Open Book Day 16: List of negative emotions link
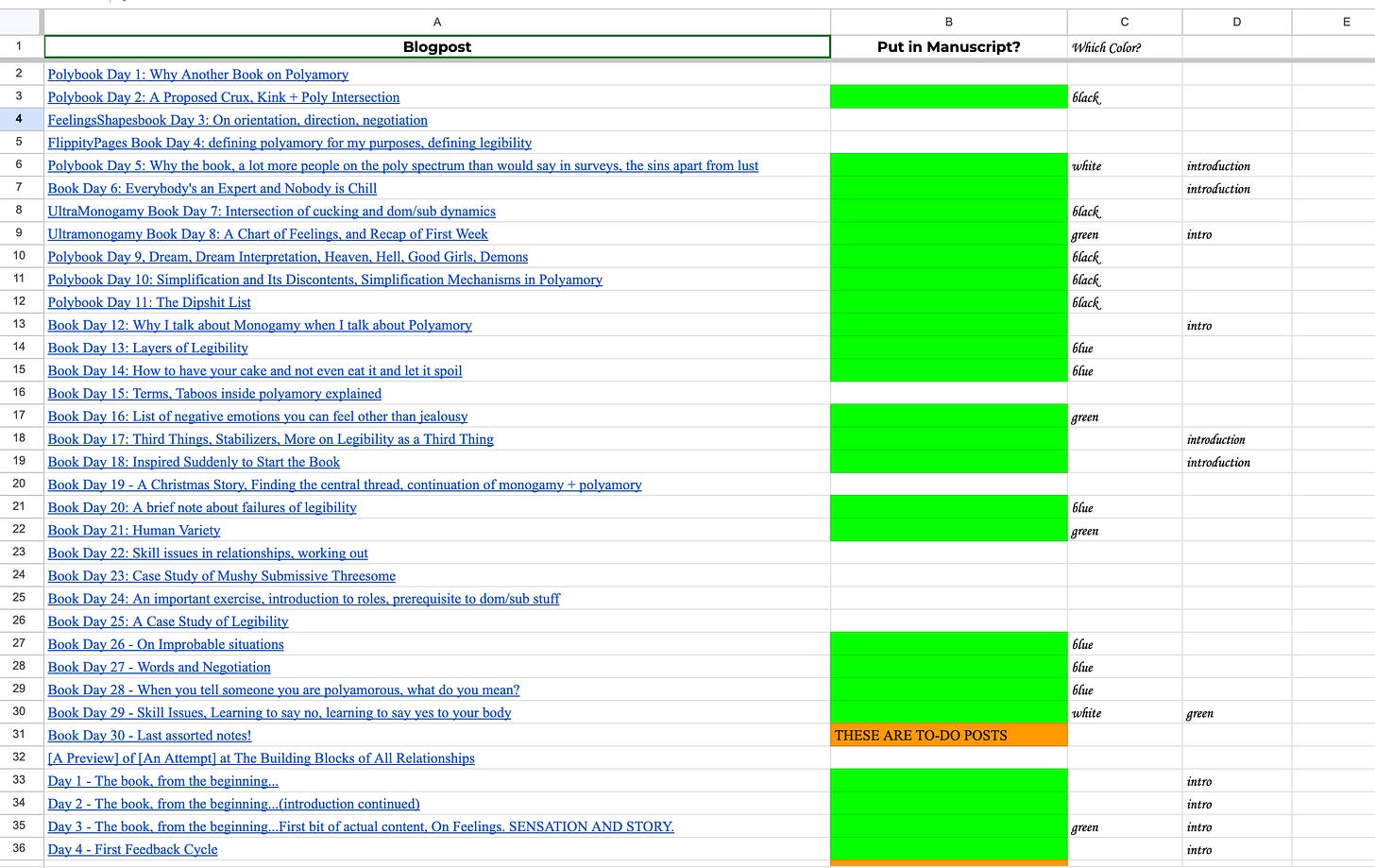The image size is (1375, 868). click(x=258, y=417)
